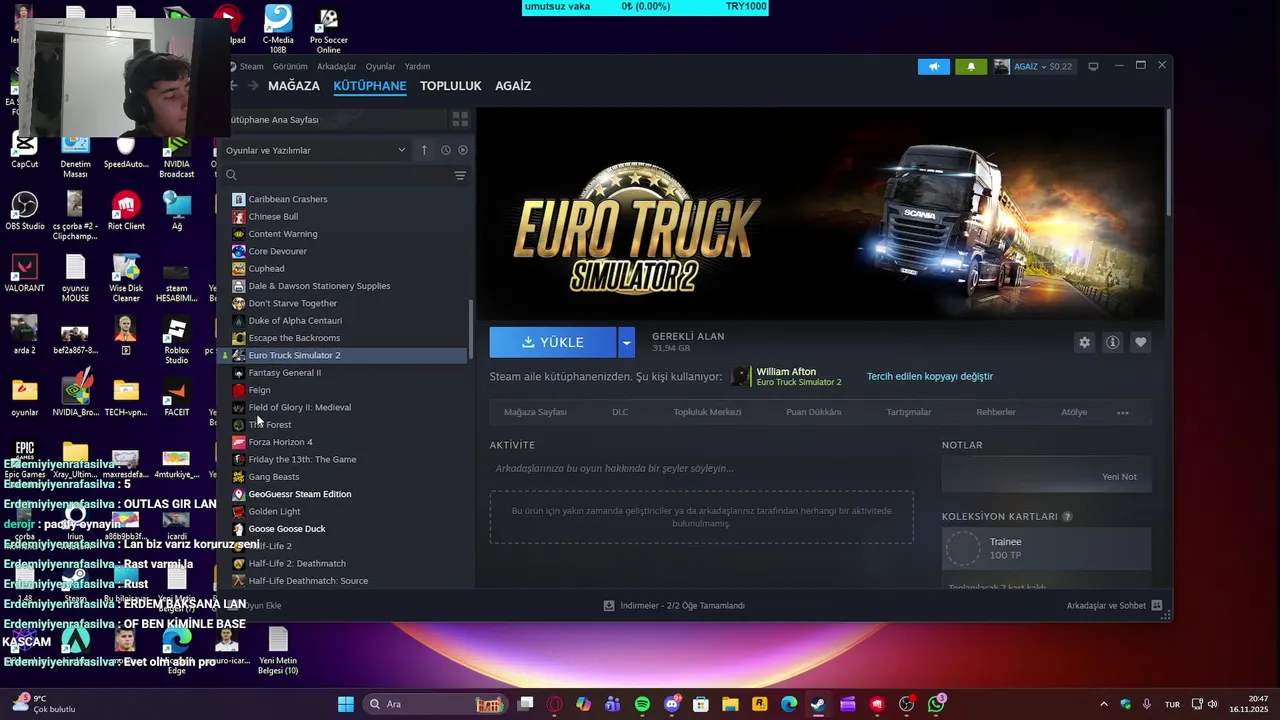Viewport: 1280px width, 720px height.
Task: Open game settings gear icon
Action: click(x=1084, y=342)
